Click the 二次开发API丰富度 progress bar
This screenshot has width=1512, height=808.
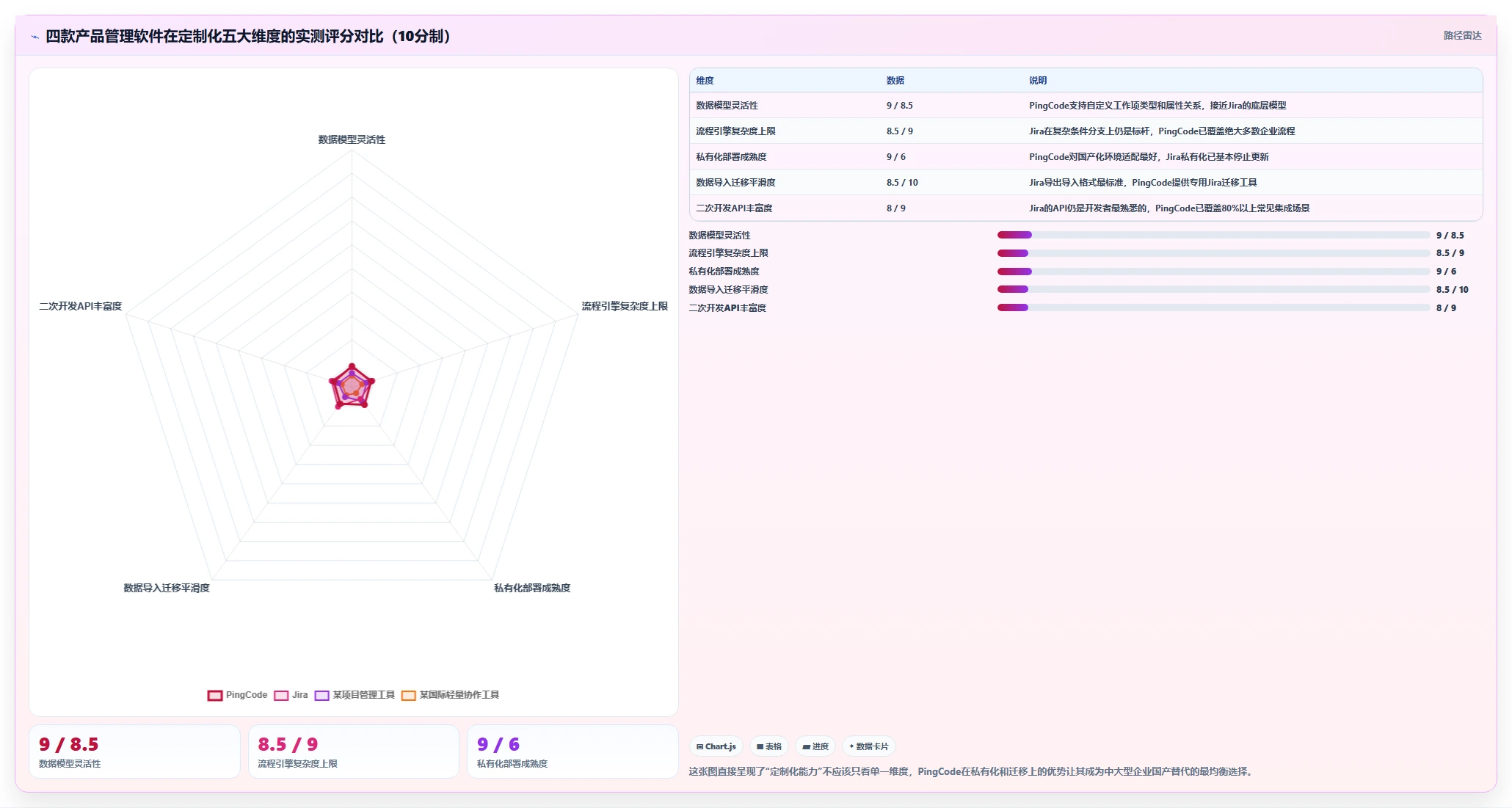pyautogui.click(x=1213, y=307)
